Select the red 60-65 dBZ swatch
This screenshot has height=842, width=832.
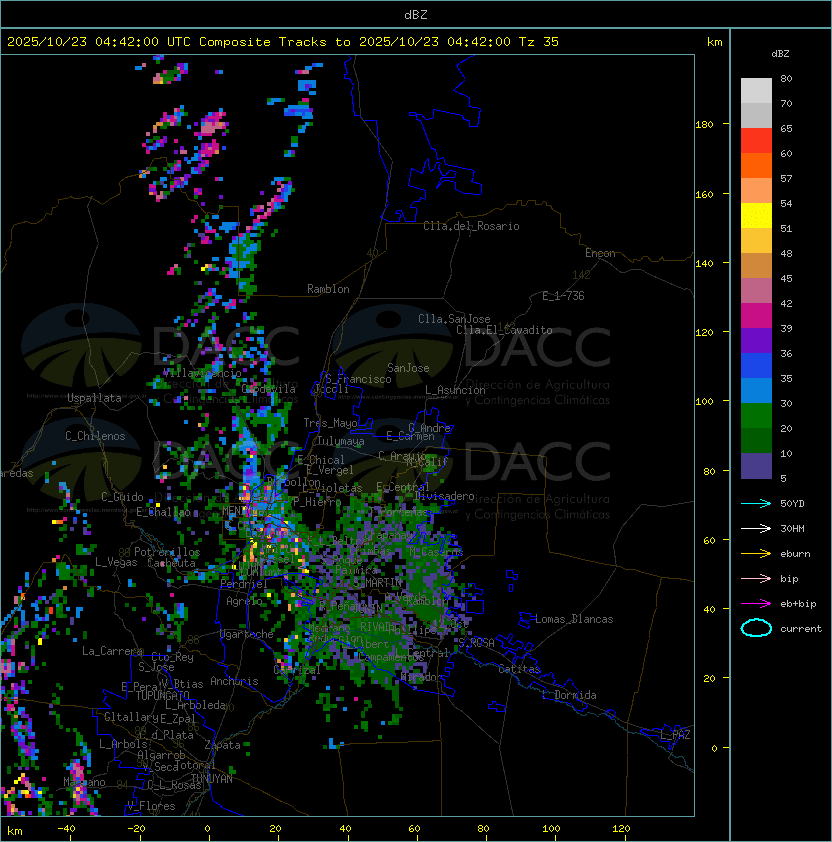(756, 141)
